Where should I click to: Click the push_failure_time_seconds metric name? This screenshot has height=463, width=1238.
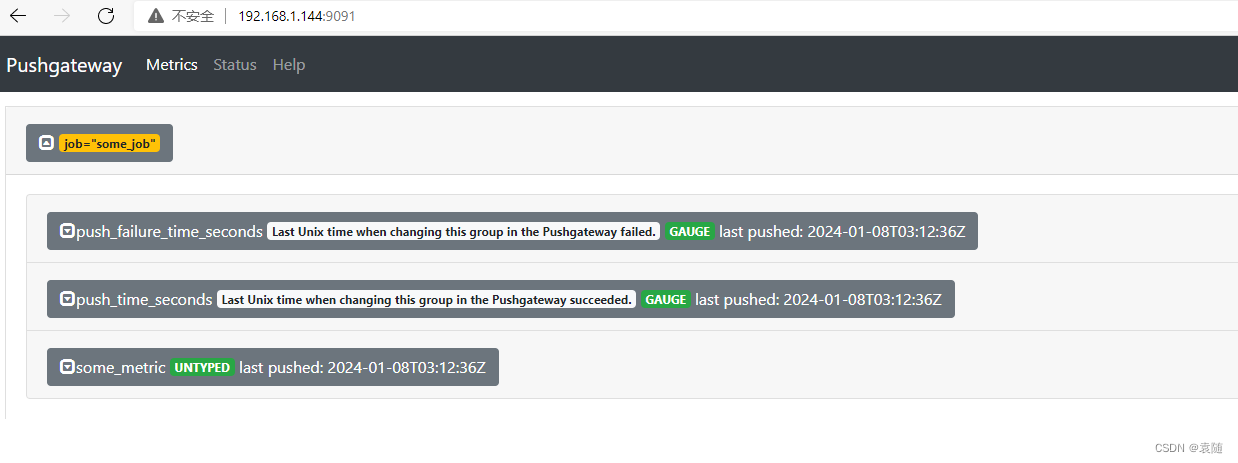click(169, 231)
